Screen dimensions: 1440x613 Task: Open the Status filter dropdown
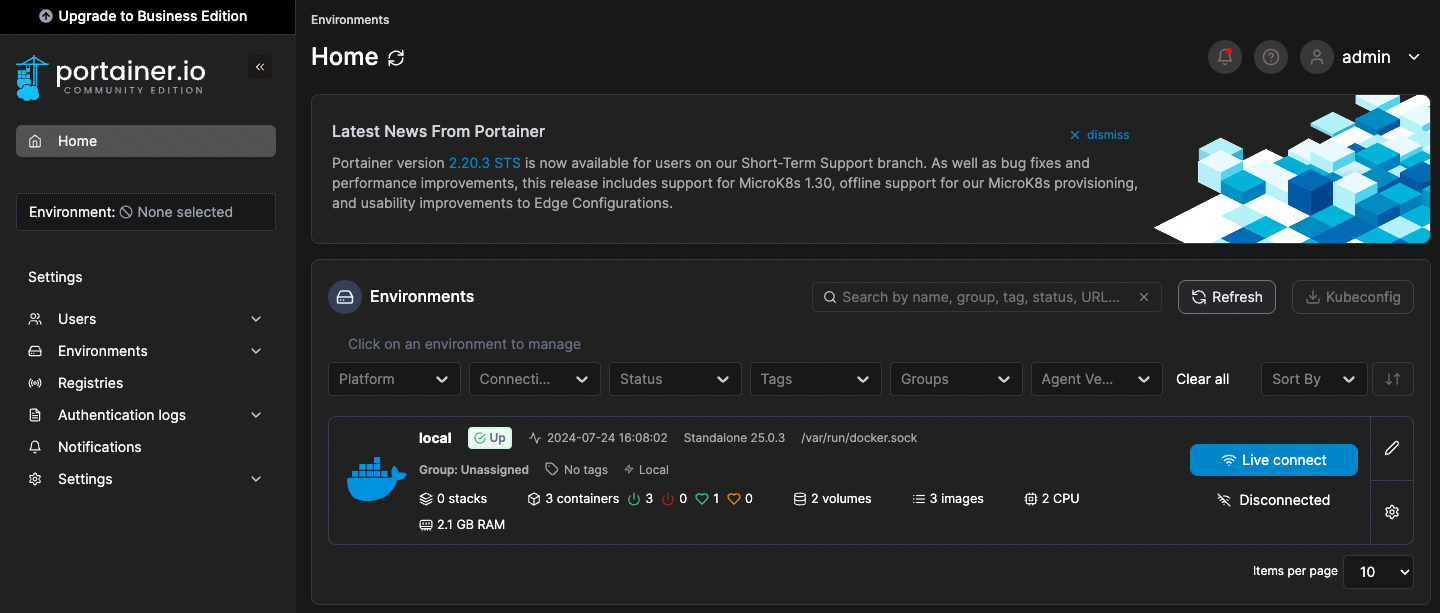(674, 379)
